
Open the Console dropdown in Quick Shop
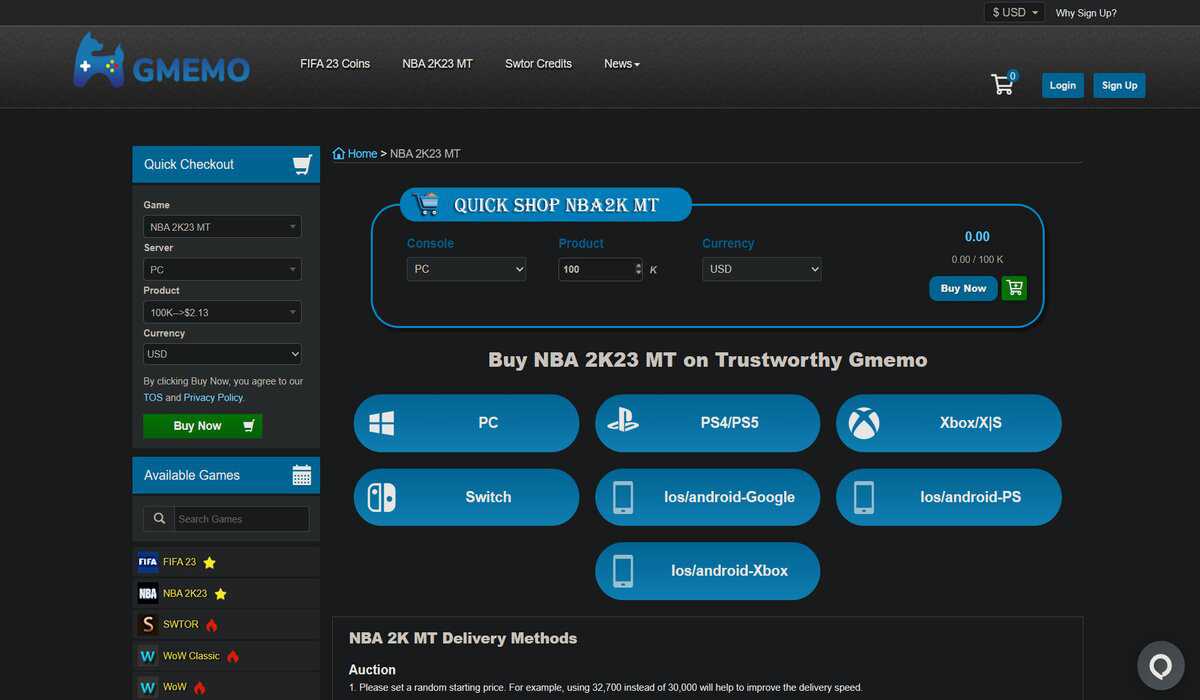tap(466, 269)
